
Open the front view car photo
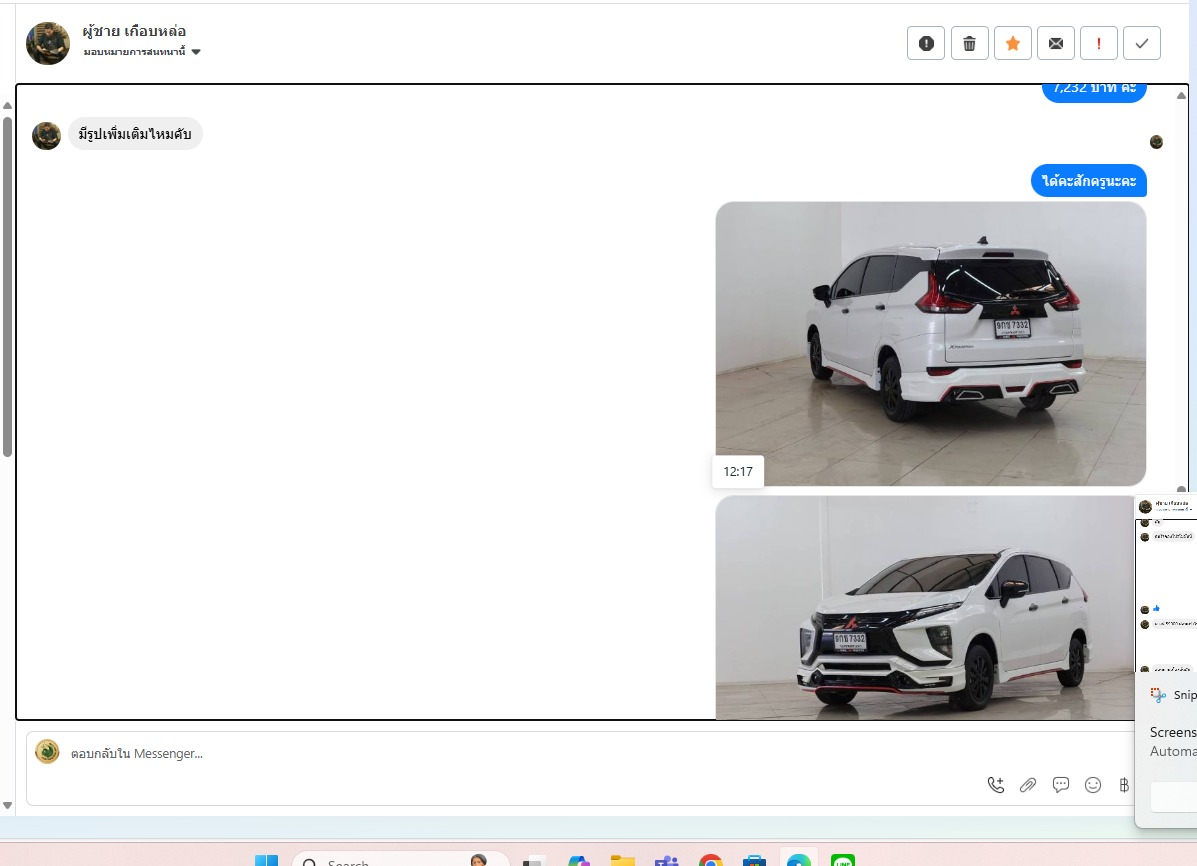pos(925,607)
